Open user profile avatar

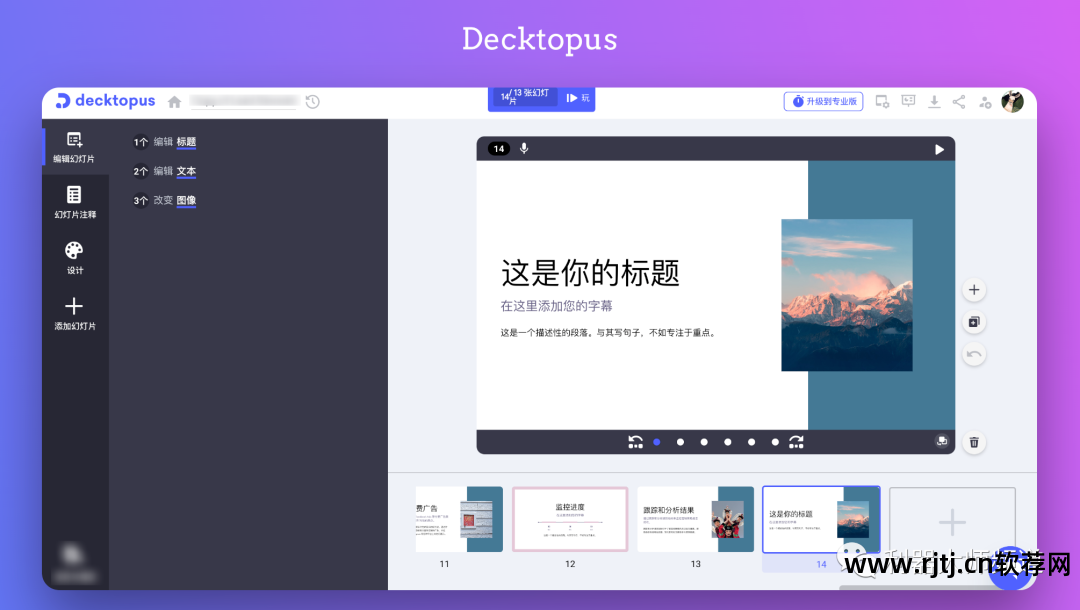point(1012,101)
